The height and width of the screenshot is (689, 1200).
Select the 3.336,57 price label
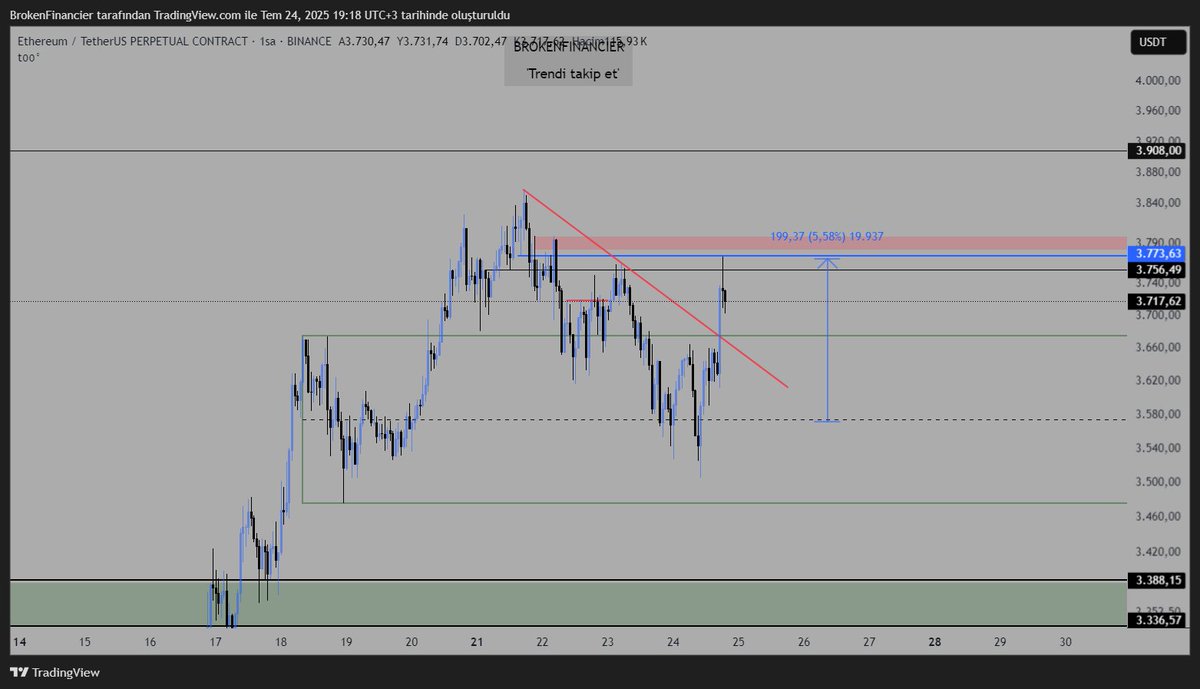(x=1158, y=621)
